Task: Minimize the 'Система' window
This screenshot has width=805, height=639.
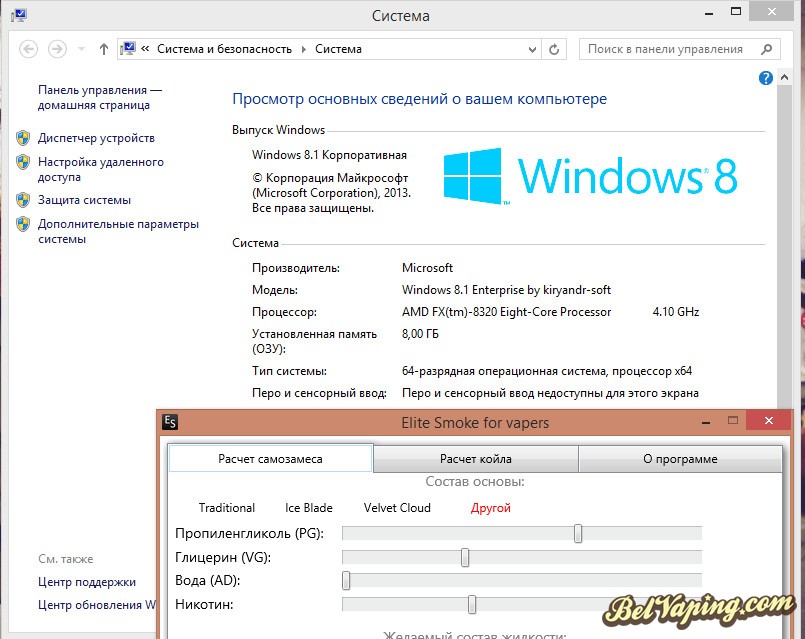Action: [x=709, y=13]
